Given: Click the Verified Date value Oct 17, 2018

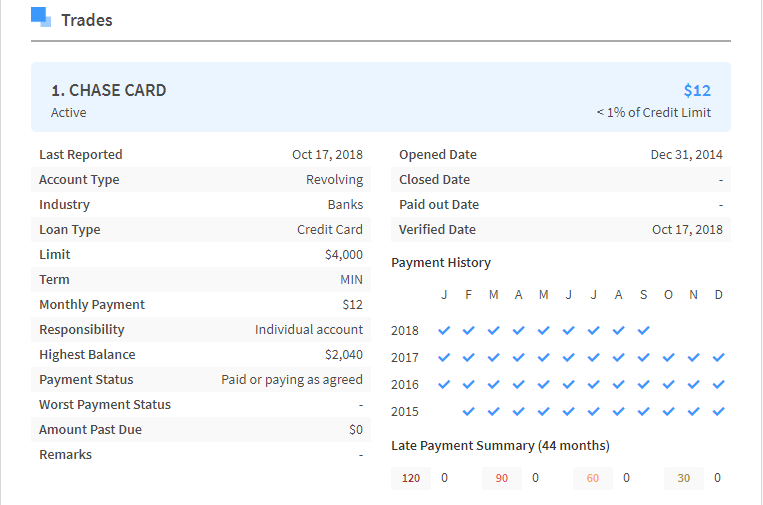Looking at the screenshot, I should click(x=687, y=230).
